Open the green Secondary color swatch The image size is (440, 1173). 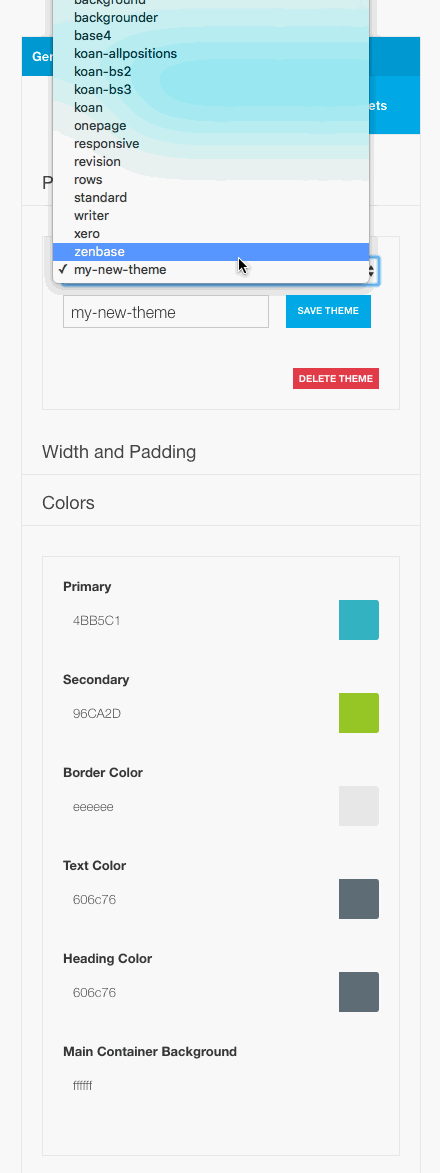coord(359,713)
